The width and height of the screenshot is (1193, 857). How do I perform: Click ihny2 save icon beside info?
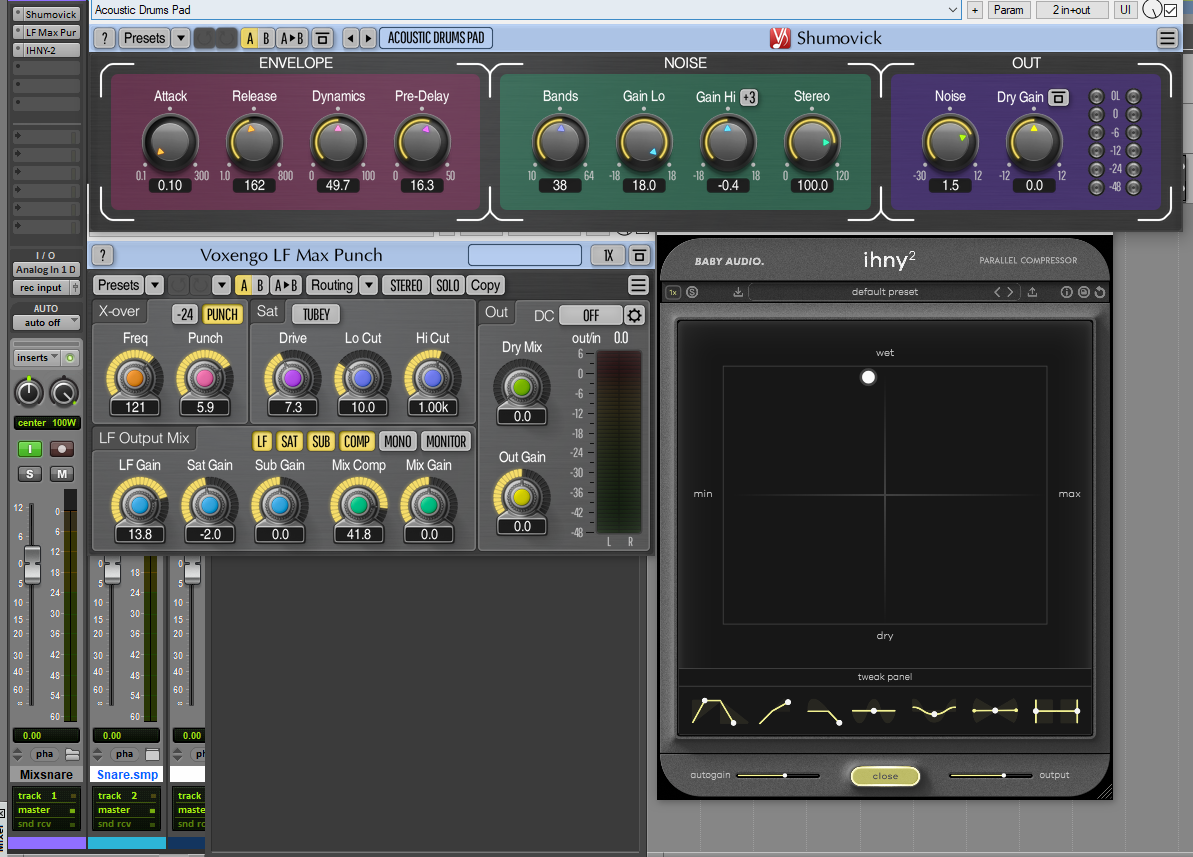(1083, 292)
